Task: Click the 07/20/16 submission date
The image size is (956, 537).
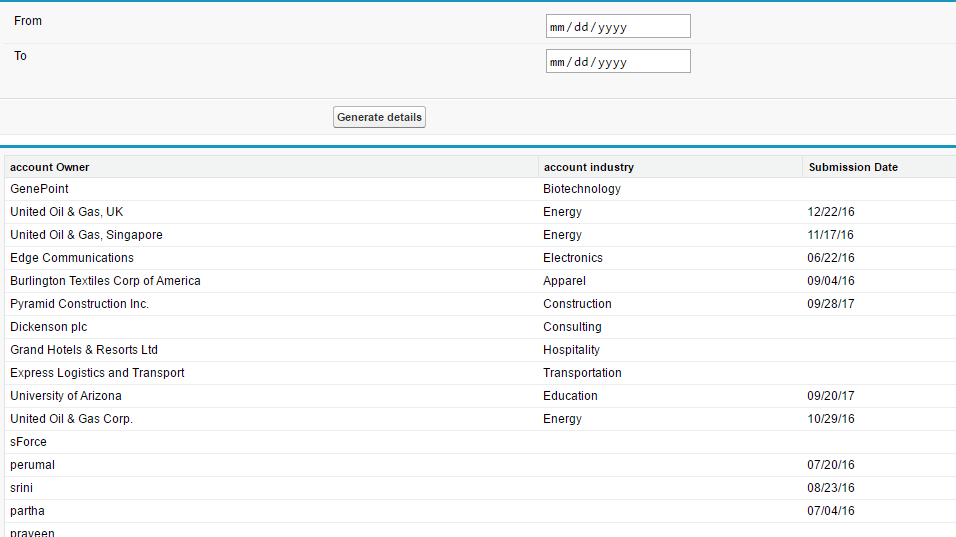Action: (830, 465)
